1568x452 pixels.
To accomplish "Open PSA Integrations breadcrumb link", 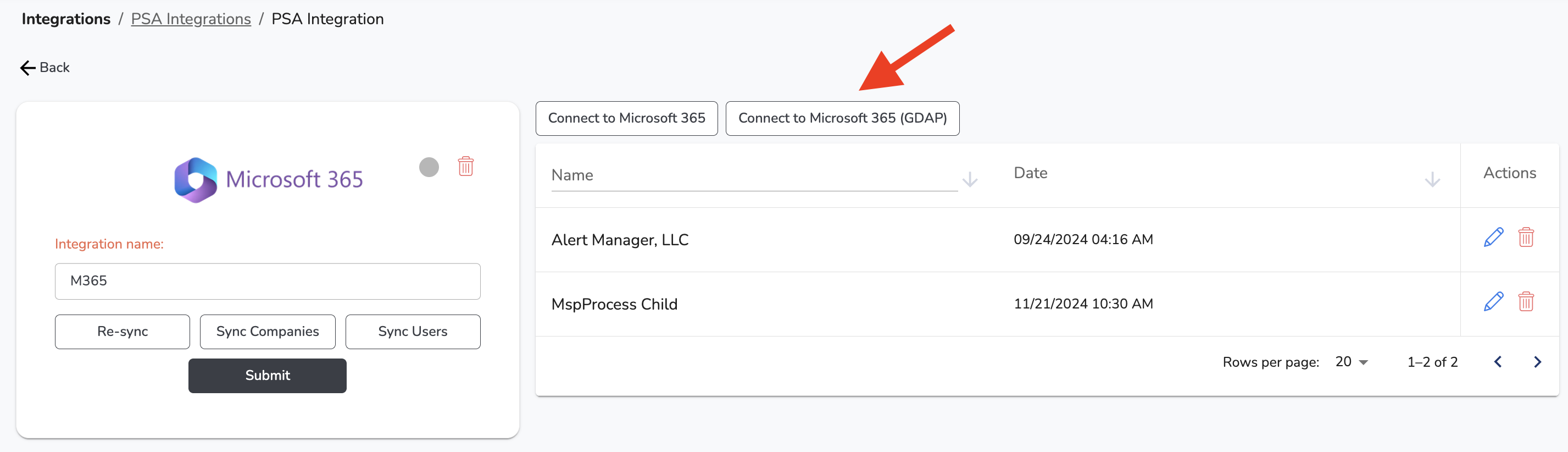I will click(x=191, y=19).
